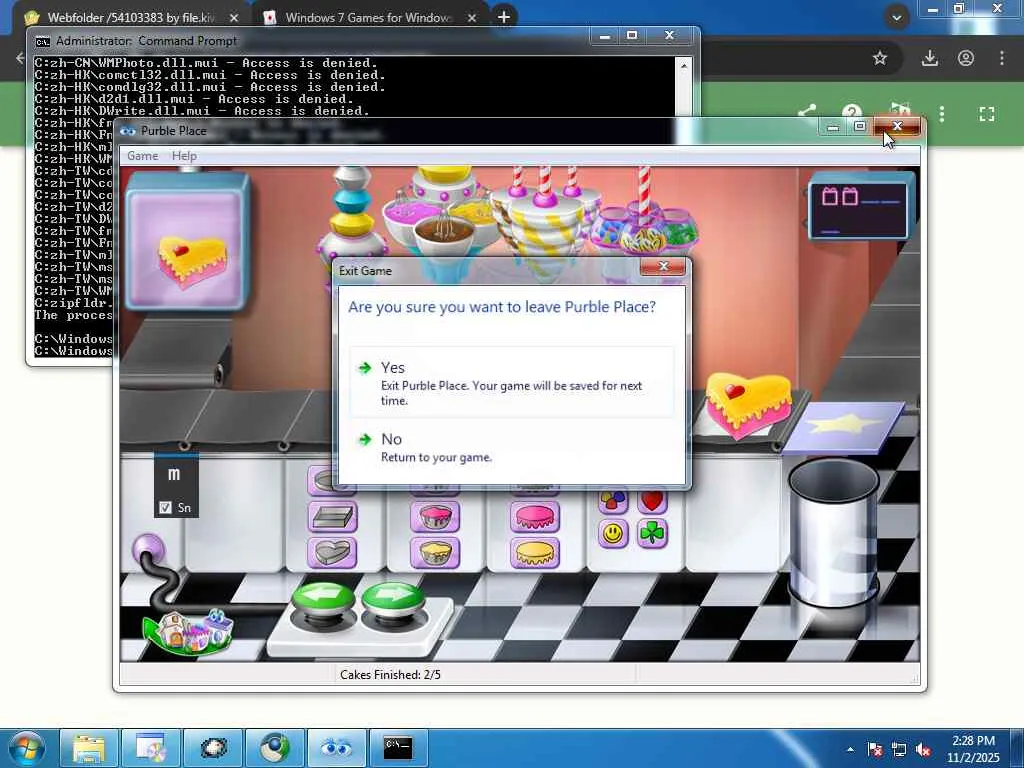Bookmark this page with the star icon
This screenshot has height=768, width=1024.
pyautogui.click(x=880, y=58)
